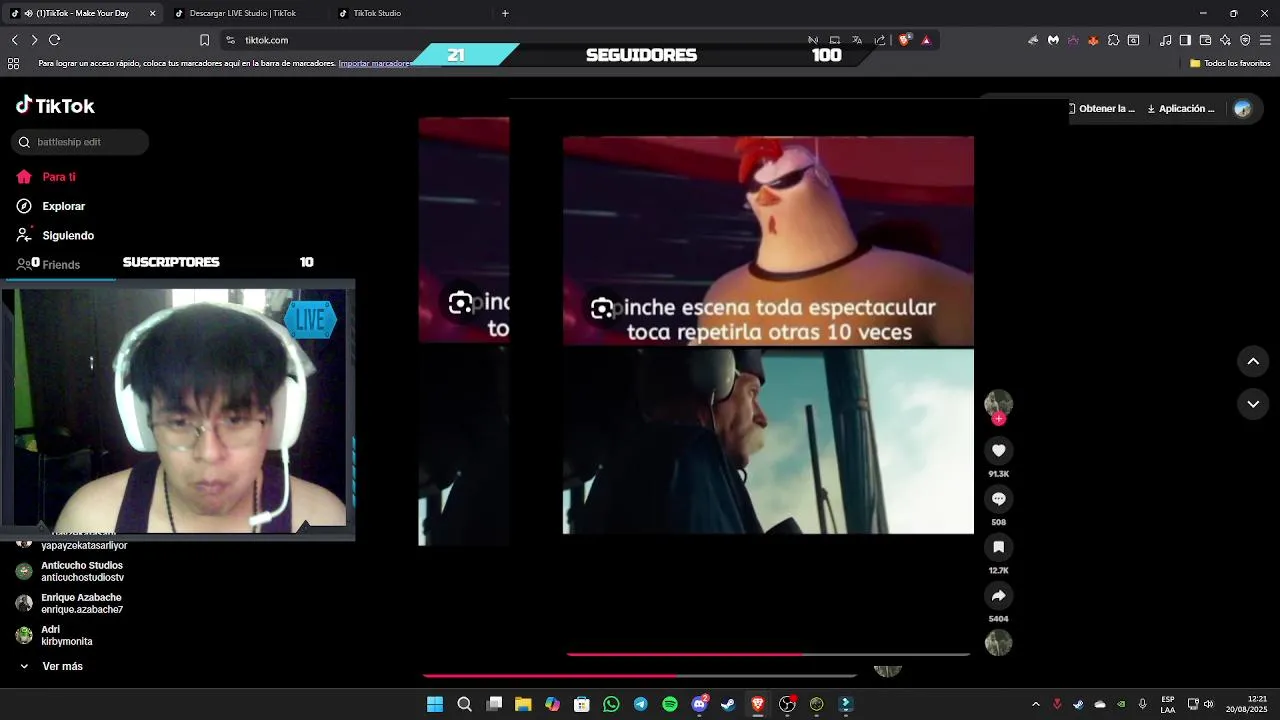
Task: Open the spinning sound disc thumbnail
Action: (x=998, y=643)
